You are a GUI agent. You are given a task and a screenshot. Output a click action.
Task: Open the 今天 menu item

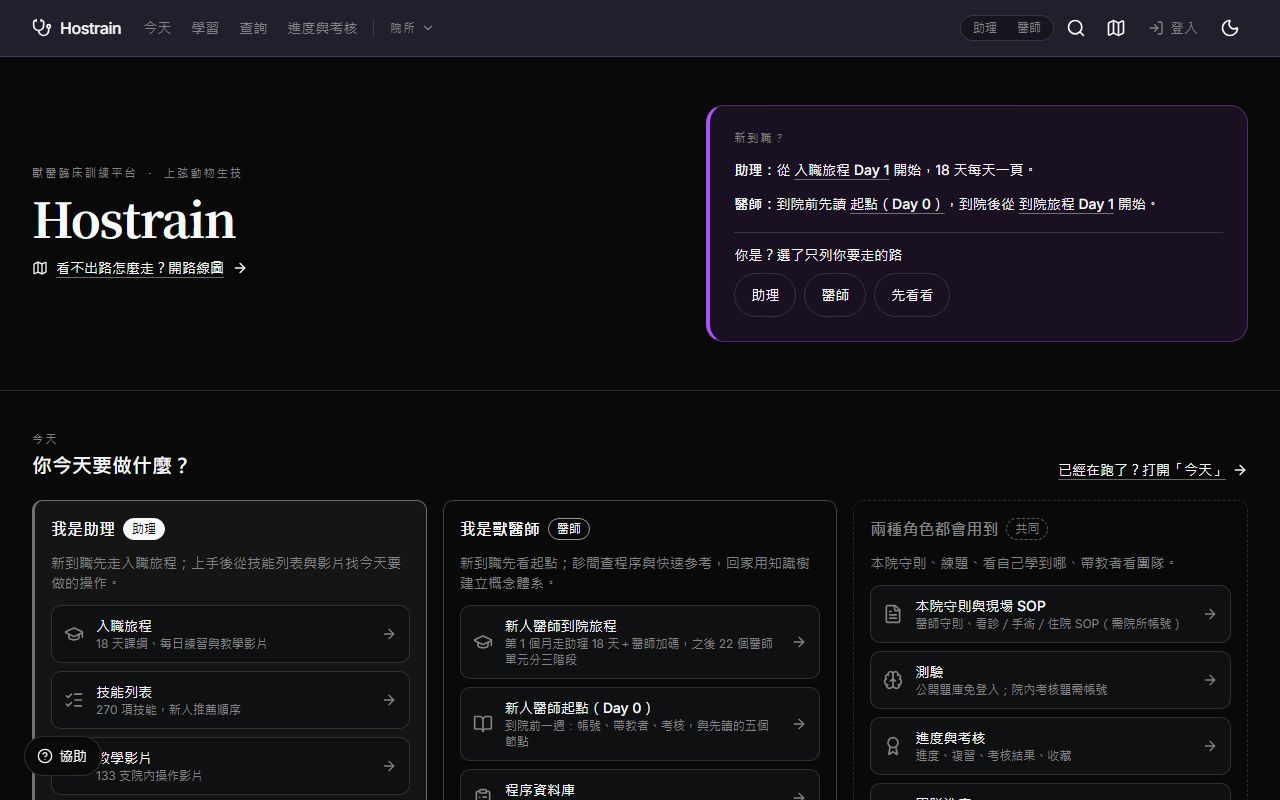coord(157,28)
